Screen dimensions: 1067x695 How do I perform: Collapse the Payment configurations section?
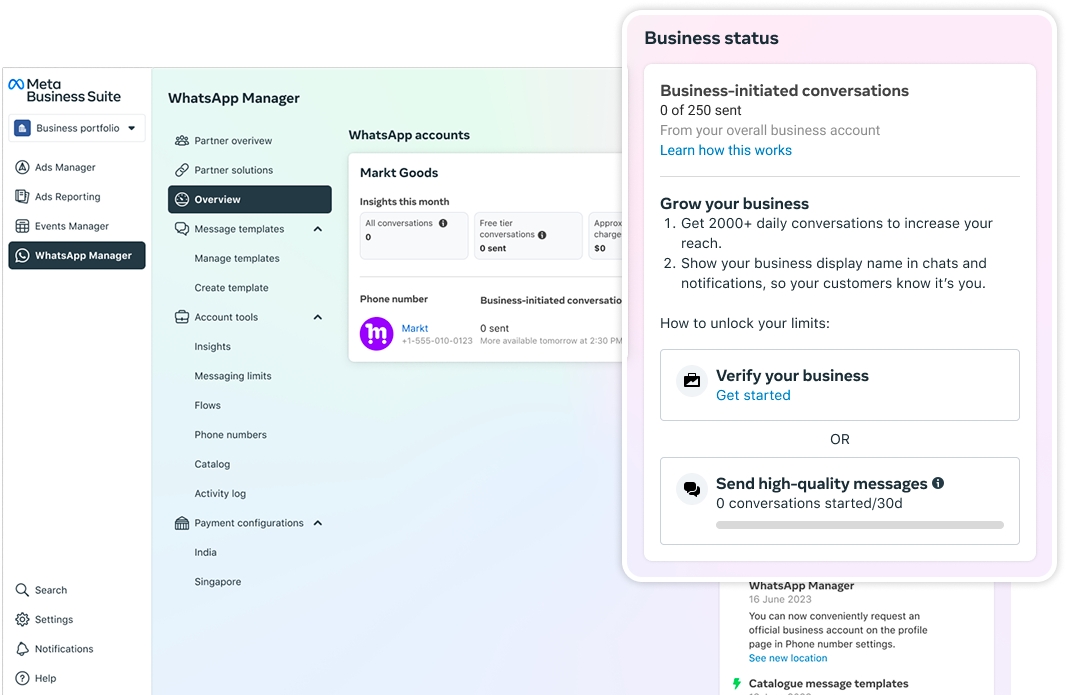point(318,523)
